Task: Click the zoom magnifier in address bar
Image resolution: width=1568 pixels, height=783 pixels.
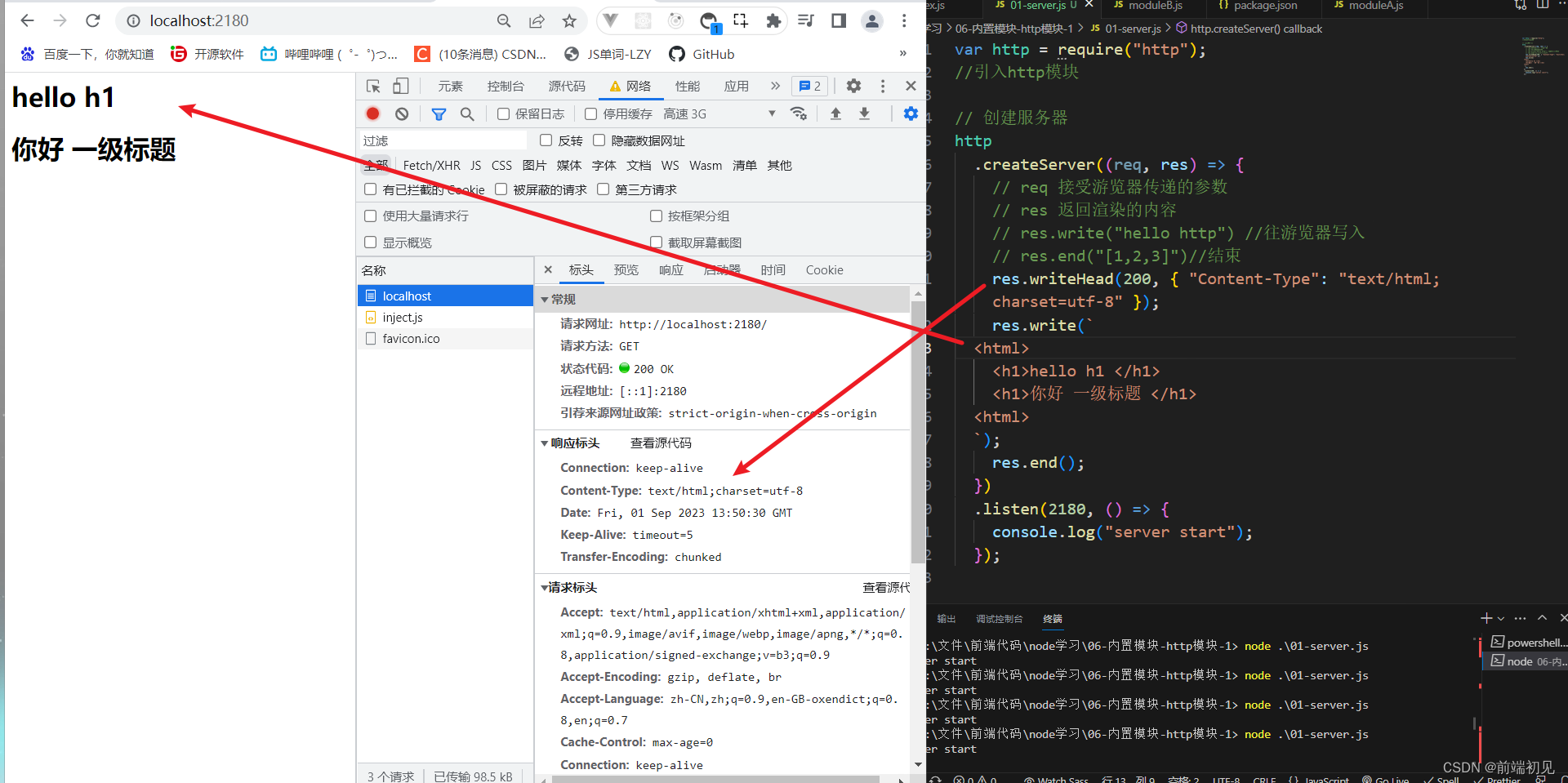Action: coord(504,21)
